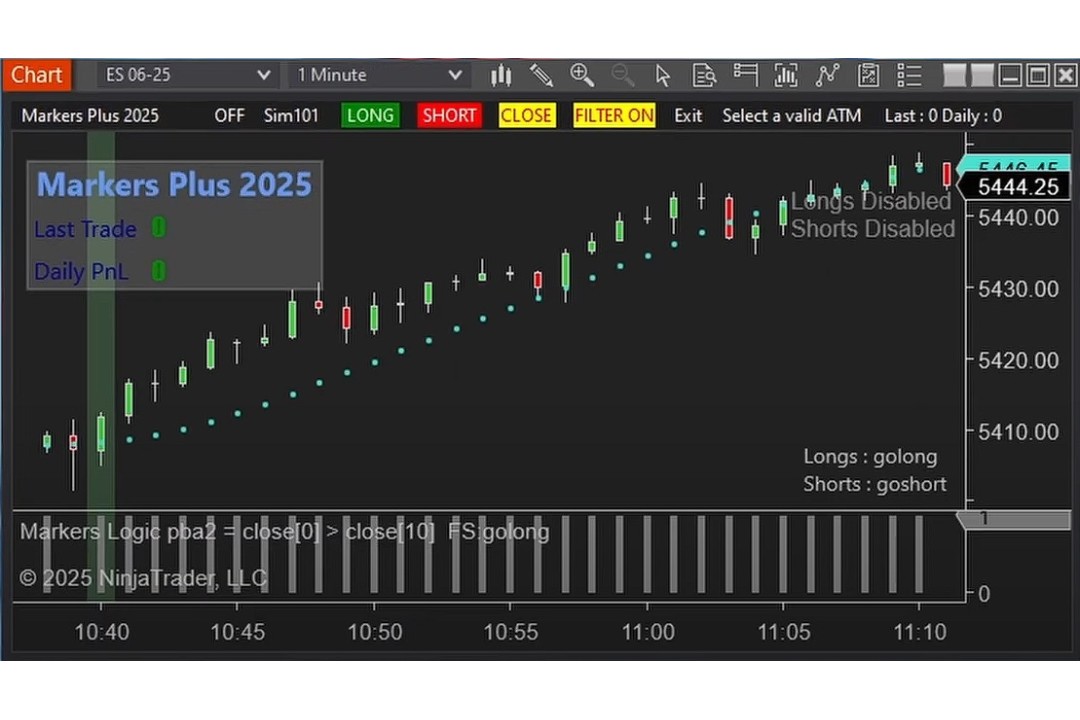Image resolution: width=1080 pixels, height=720 pixels.
Task: Open the bar type candlestick icon
Action: [x=501, y=75]
